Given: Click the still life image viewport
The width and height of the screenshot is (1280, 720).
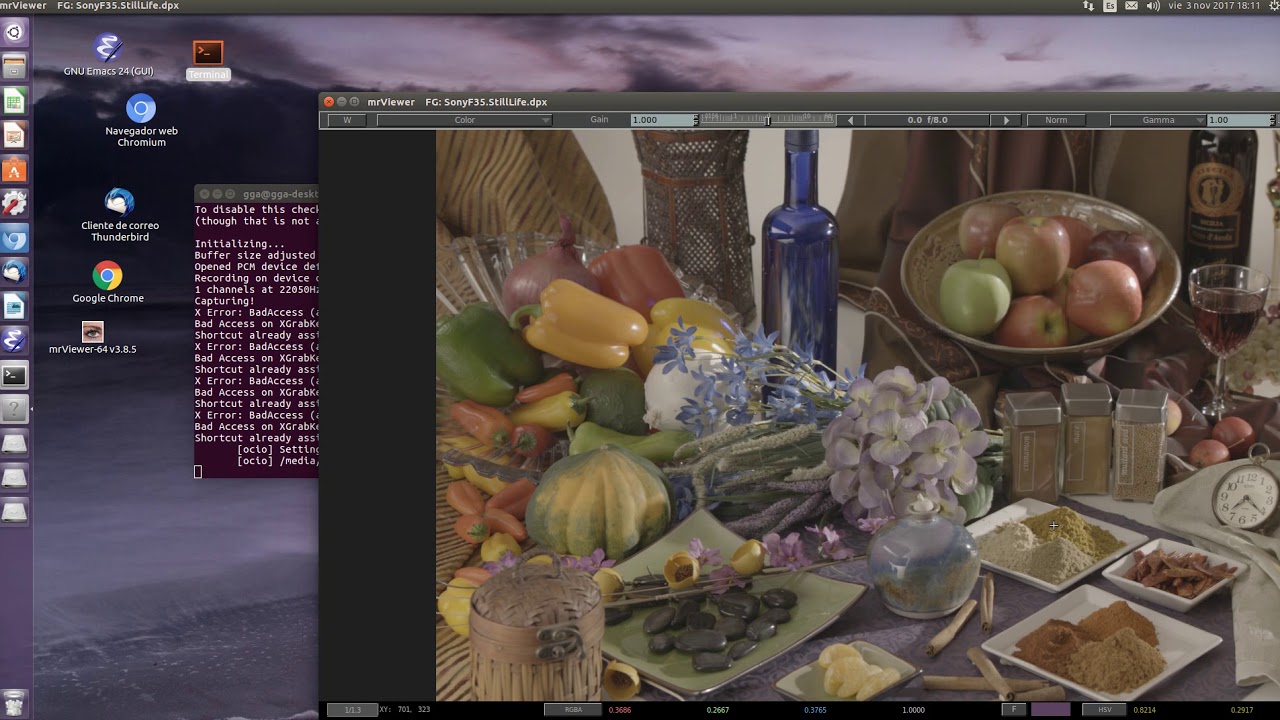Looking at the screenshot, I should tap(857, 415).
